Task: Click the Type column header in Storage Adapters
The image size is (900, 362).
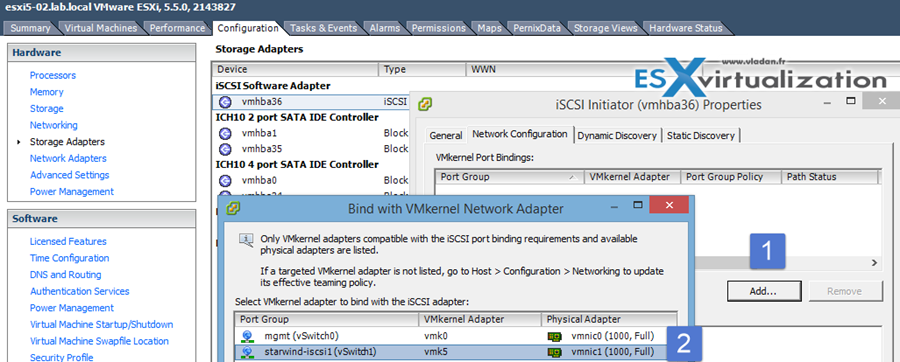Action: (x=422, y=69)
